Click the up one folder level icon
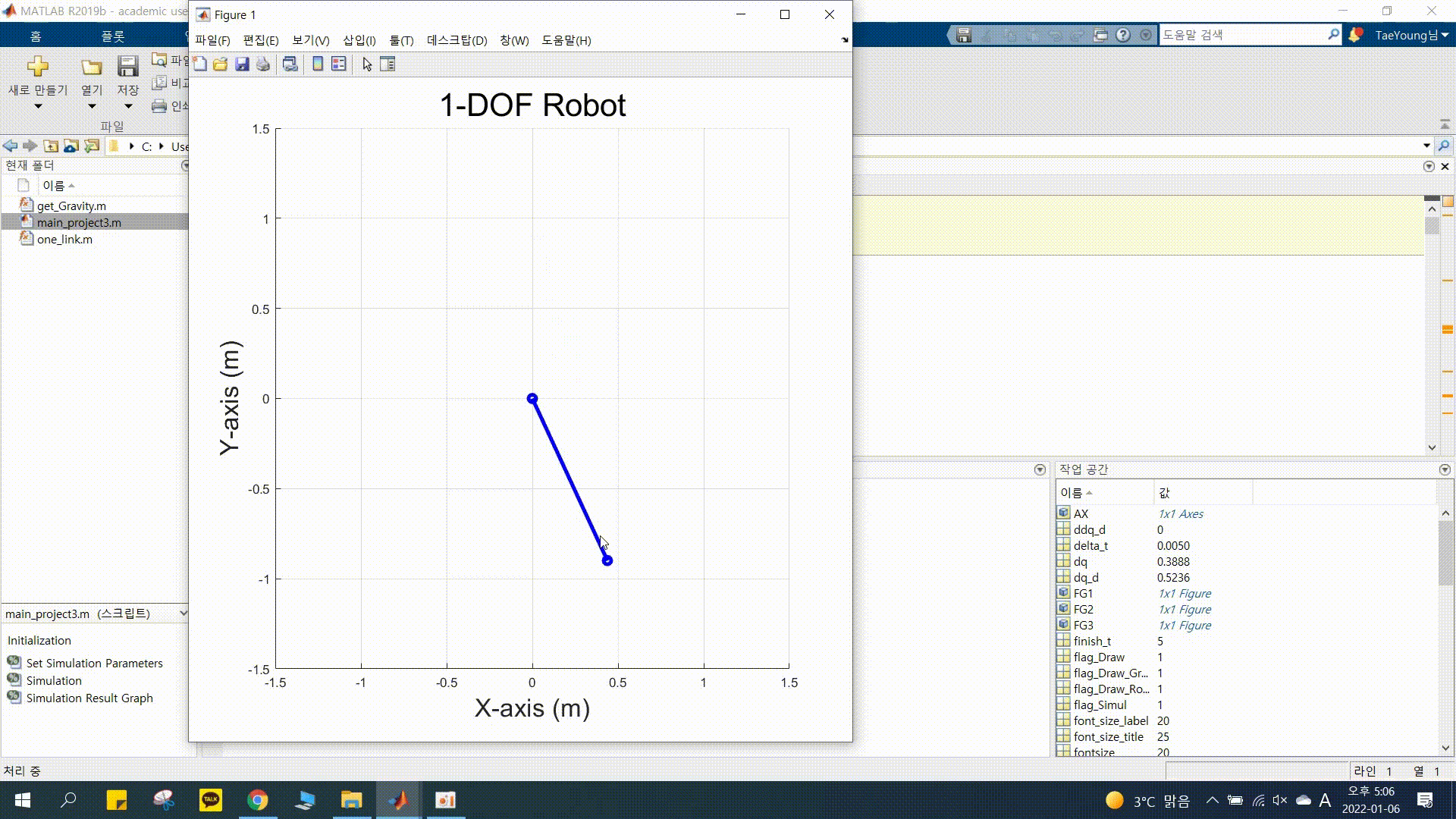 [51, 146]
